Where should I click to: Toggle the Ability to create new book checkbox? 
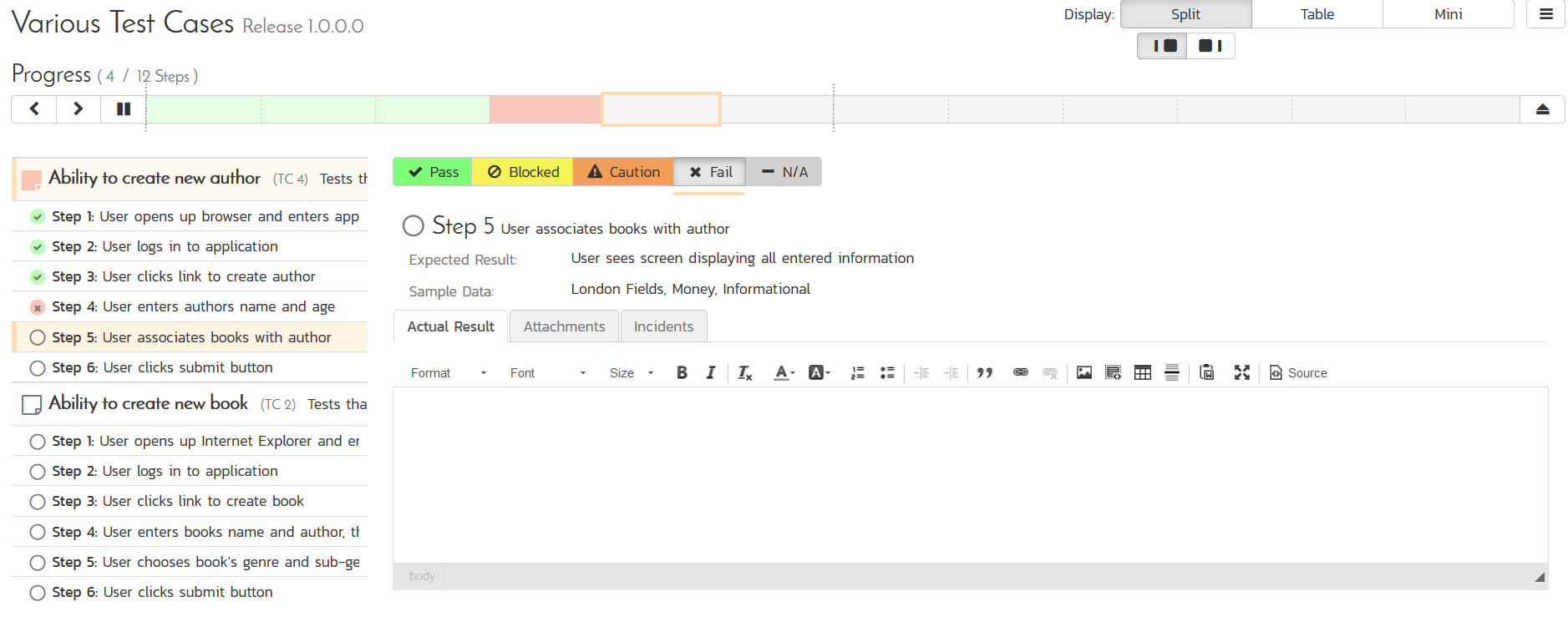32,405
